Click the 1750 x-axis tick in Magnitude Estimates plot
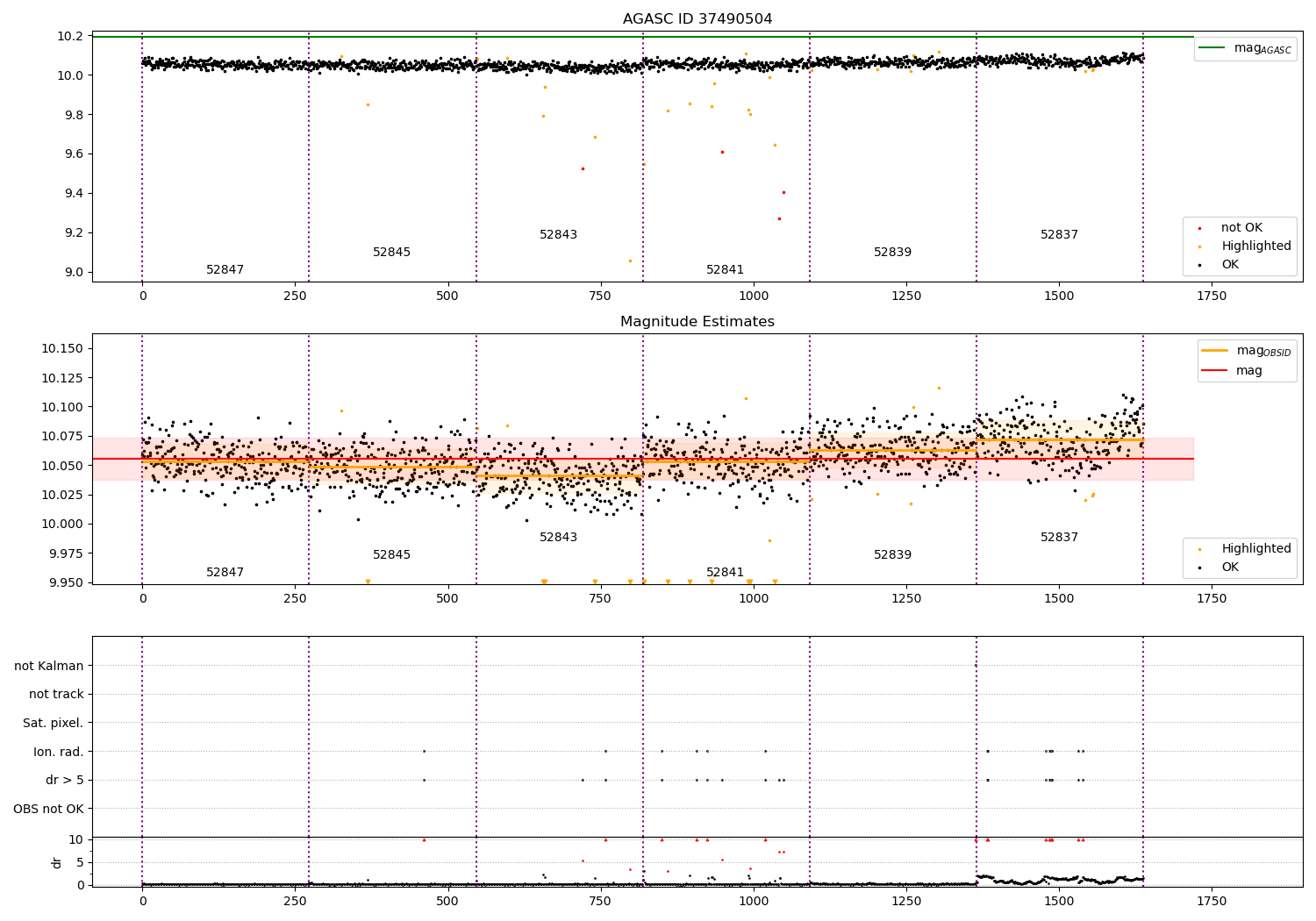Screen dimensions: 1316x921 click(x=1212, y=599)
